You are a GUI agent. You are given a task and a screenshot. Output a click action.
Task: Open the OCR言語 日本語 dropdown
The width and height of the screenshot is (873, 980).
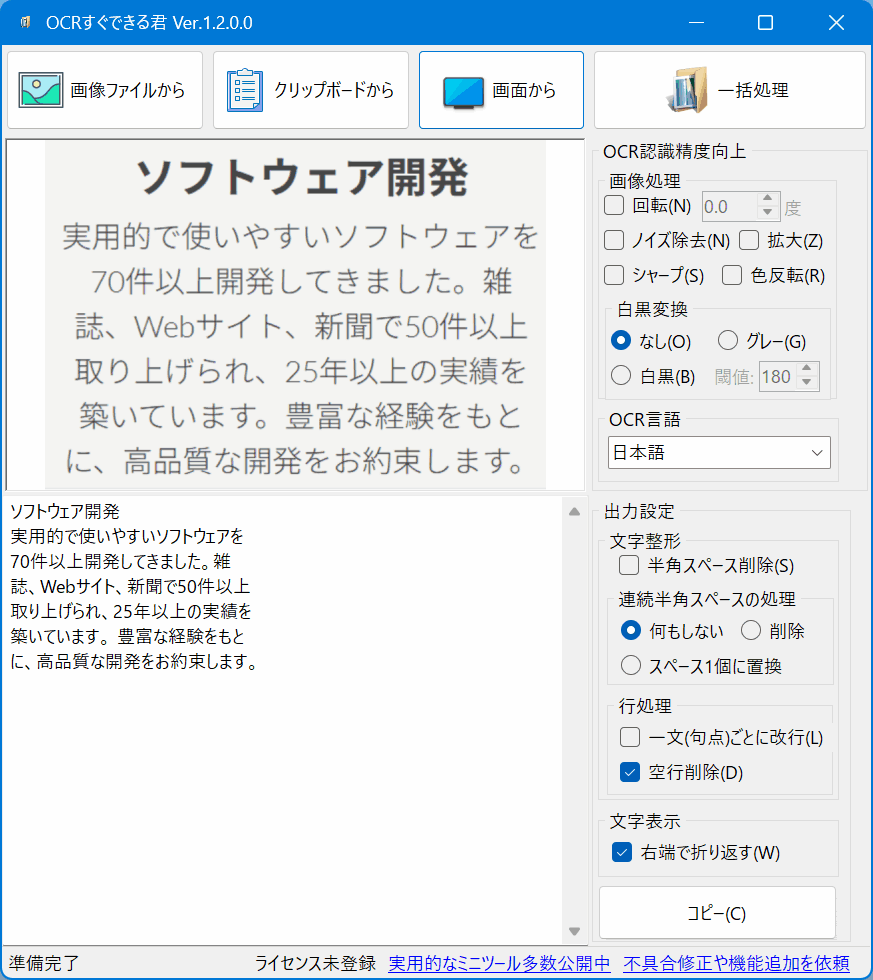pos(719,452)
